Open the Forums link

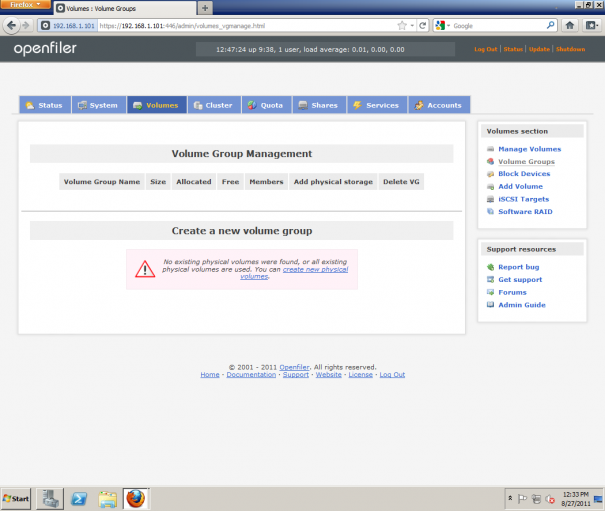click(512, 292)
